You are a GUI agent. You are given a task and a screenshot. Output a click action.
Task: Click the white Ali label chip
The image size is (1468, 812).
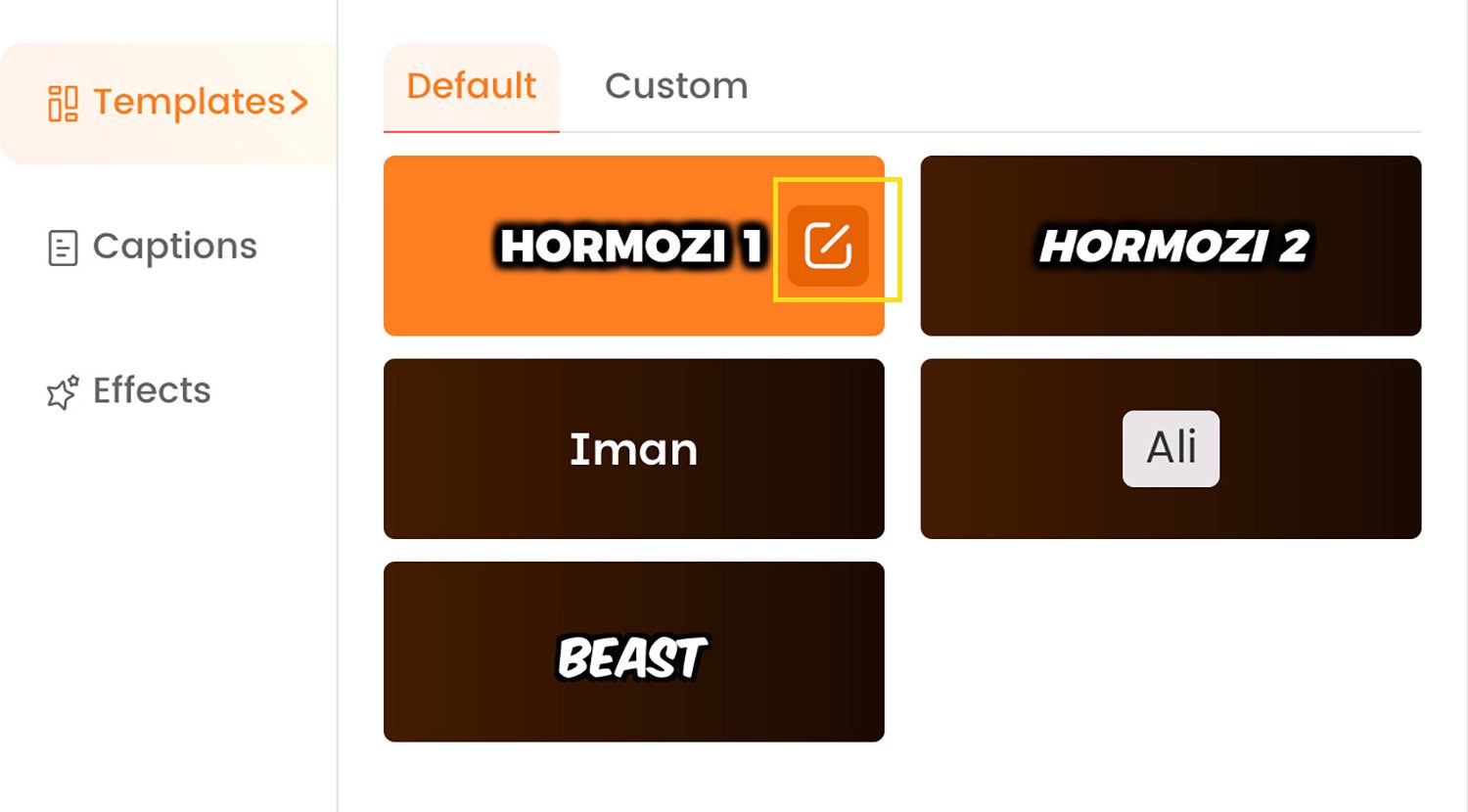click(x=1170, y=448)
